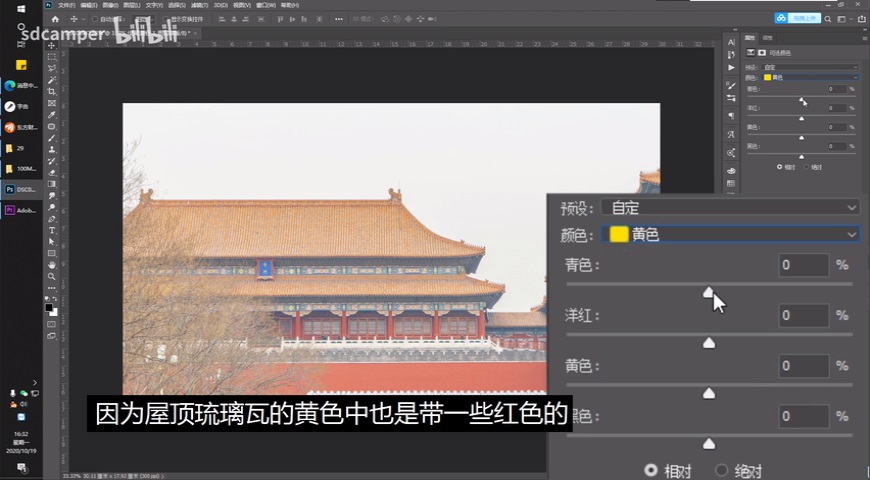Select the Hand tool

click(x=52, y=265)
